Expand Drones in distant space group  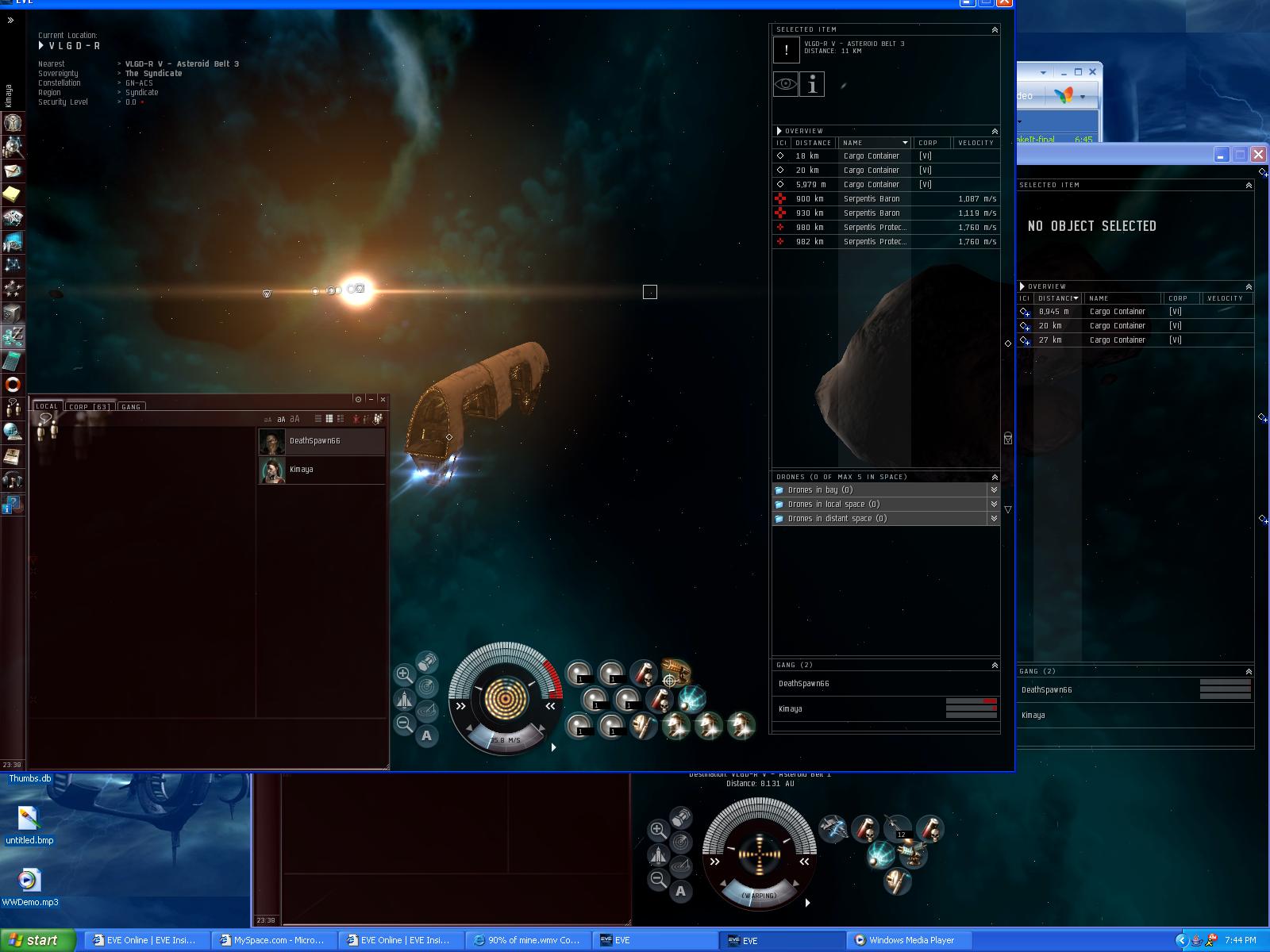(x=994, y=519)
